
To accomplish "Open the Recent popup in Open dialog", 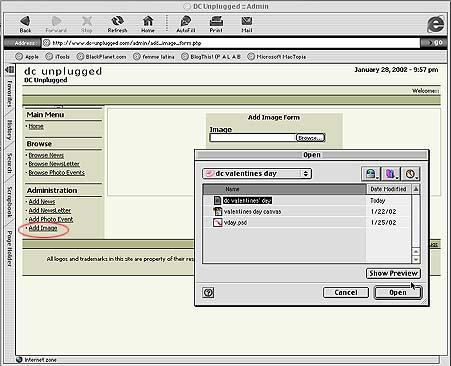I will pyautogui.click(x=410, y=174).
